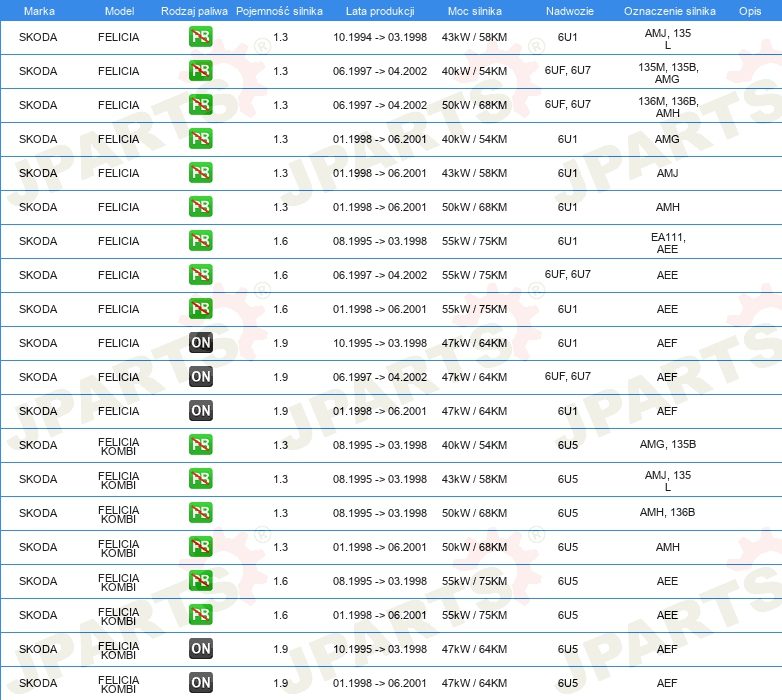Select the '10.1994 -> 03.1998' production years cell
782x700 pixels.
point(380,37)
